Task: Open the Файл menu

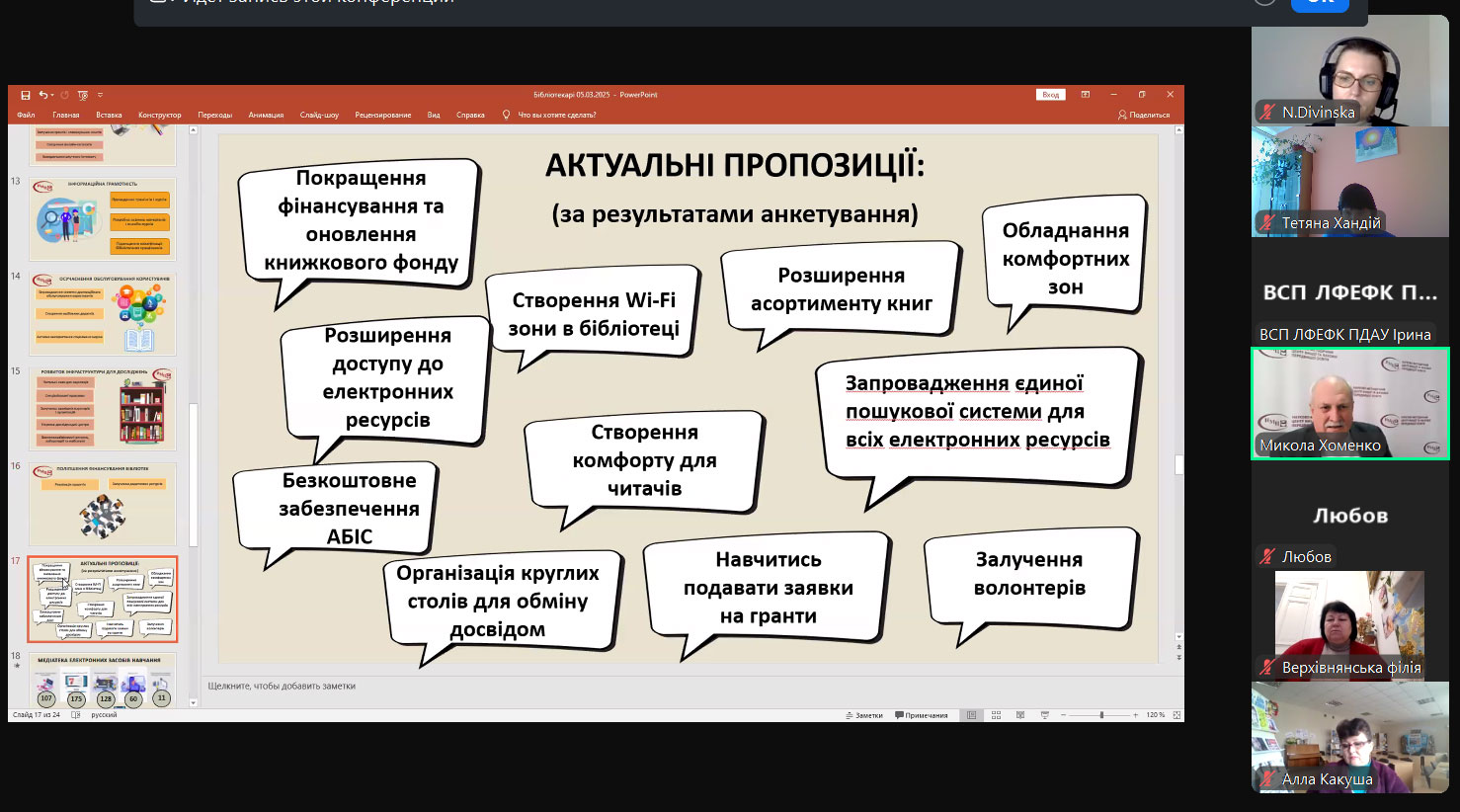Action: click(x=26, y=115)
